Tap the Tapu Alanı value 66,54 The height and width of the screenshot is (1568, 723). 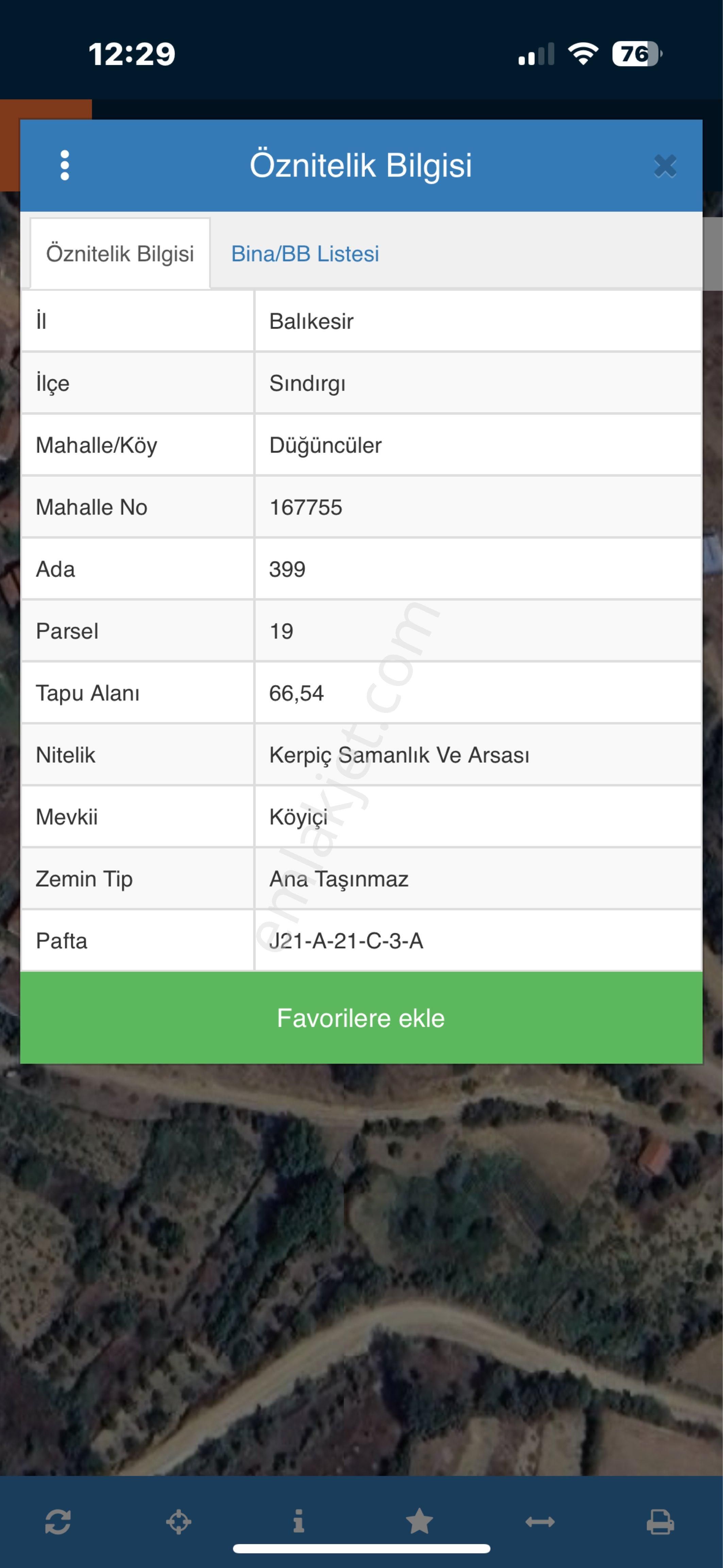coord(297,693)
